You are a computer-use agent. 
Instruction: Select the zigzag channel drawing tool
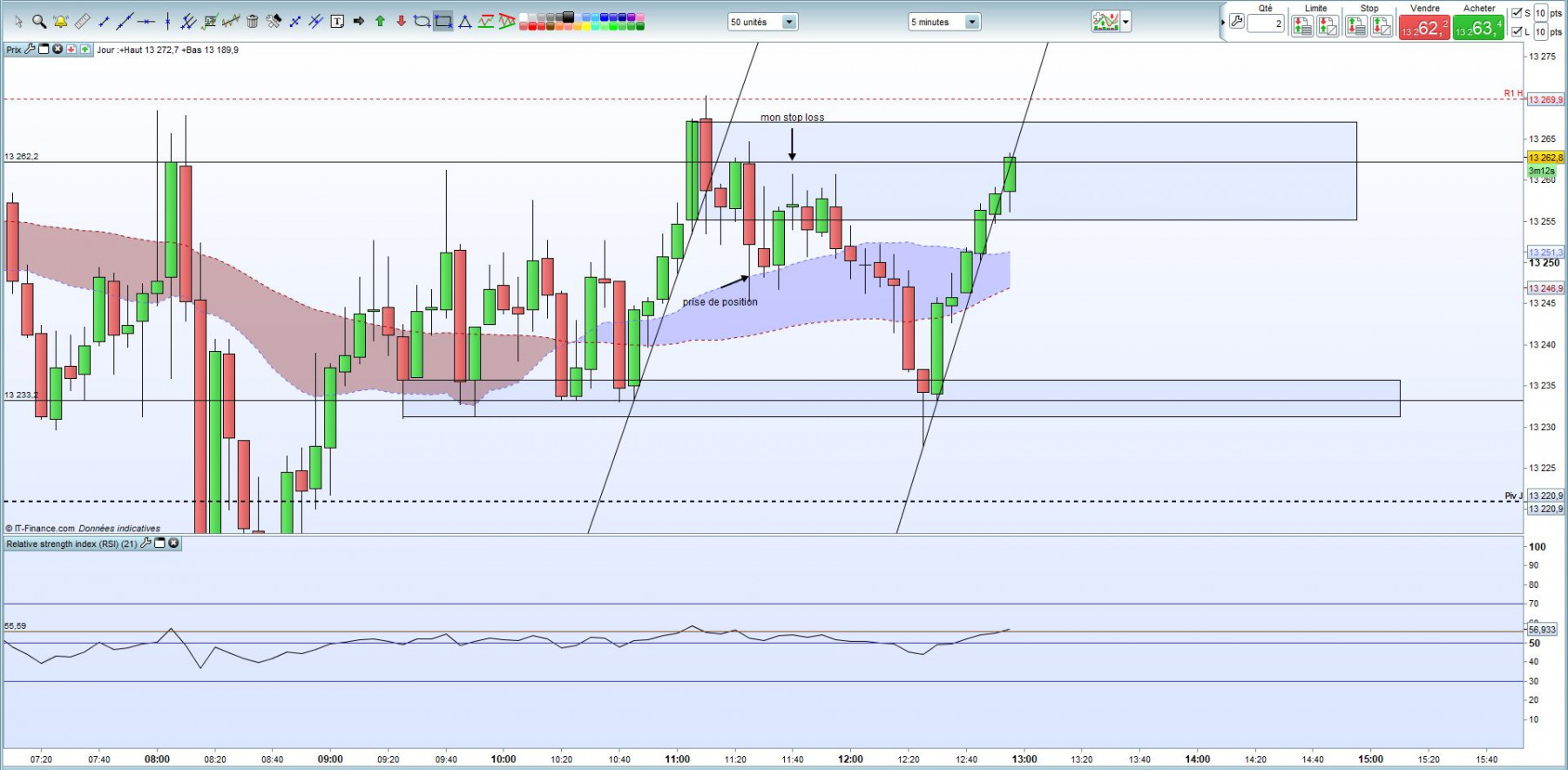pyautogui.click(x=485, y=22)
